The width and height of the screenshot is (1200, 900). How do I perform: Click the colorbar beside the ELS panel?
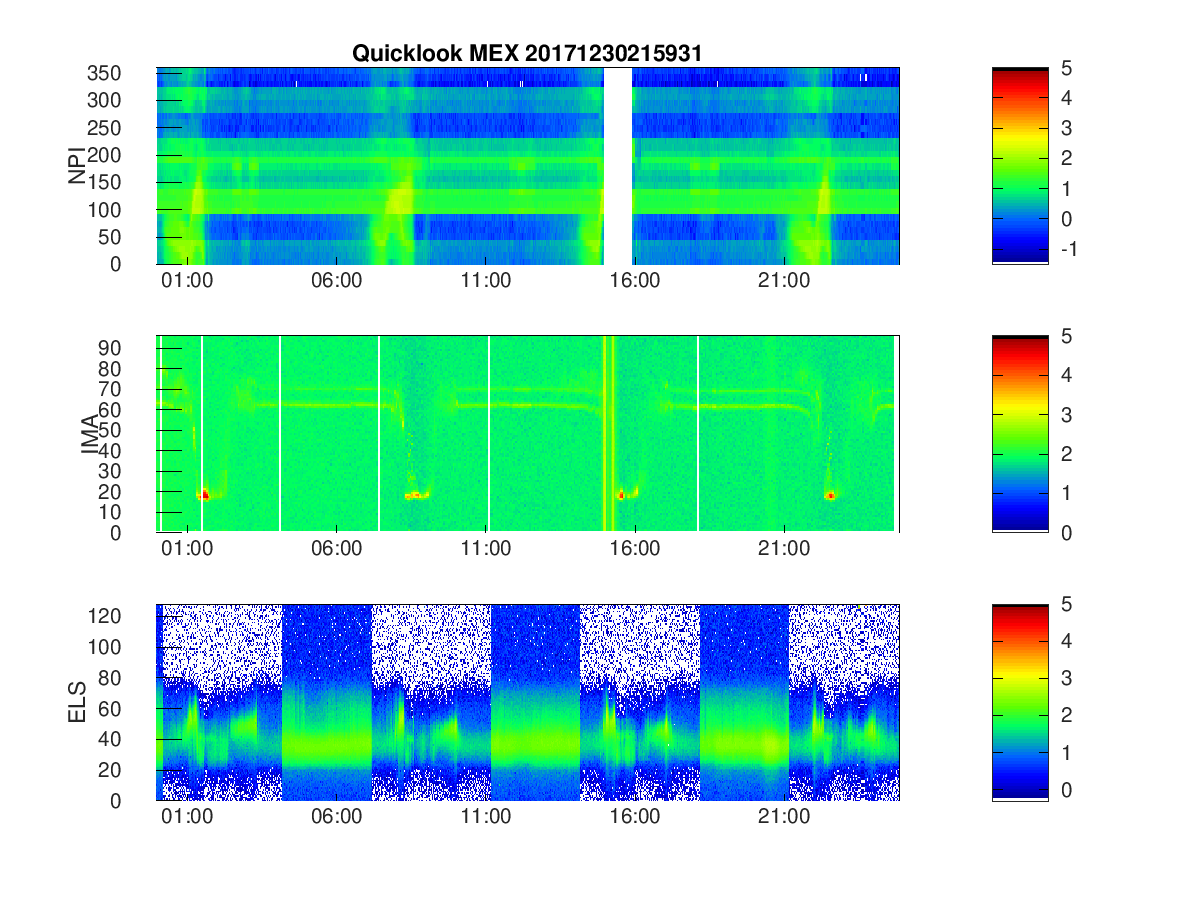pos(1020,702)
